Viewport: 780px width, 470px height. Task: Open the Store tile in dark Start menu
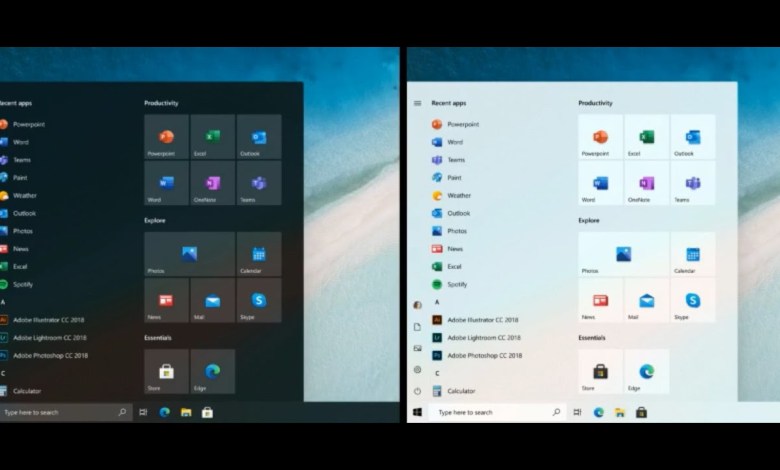point(166,372)
